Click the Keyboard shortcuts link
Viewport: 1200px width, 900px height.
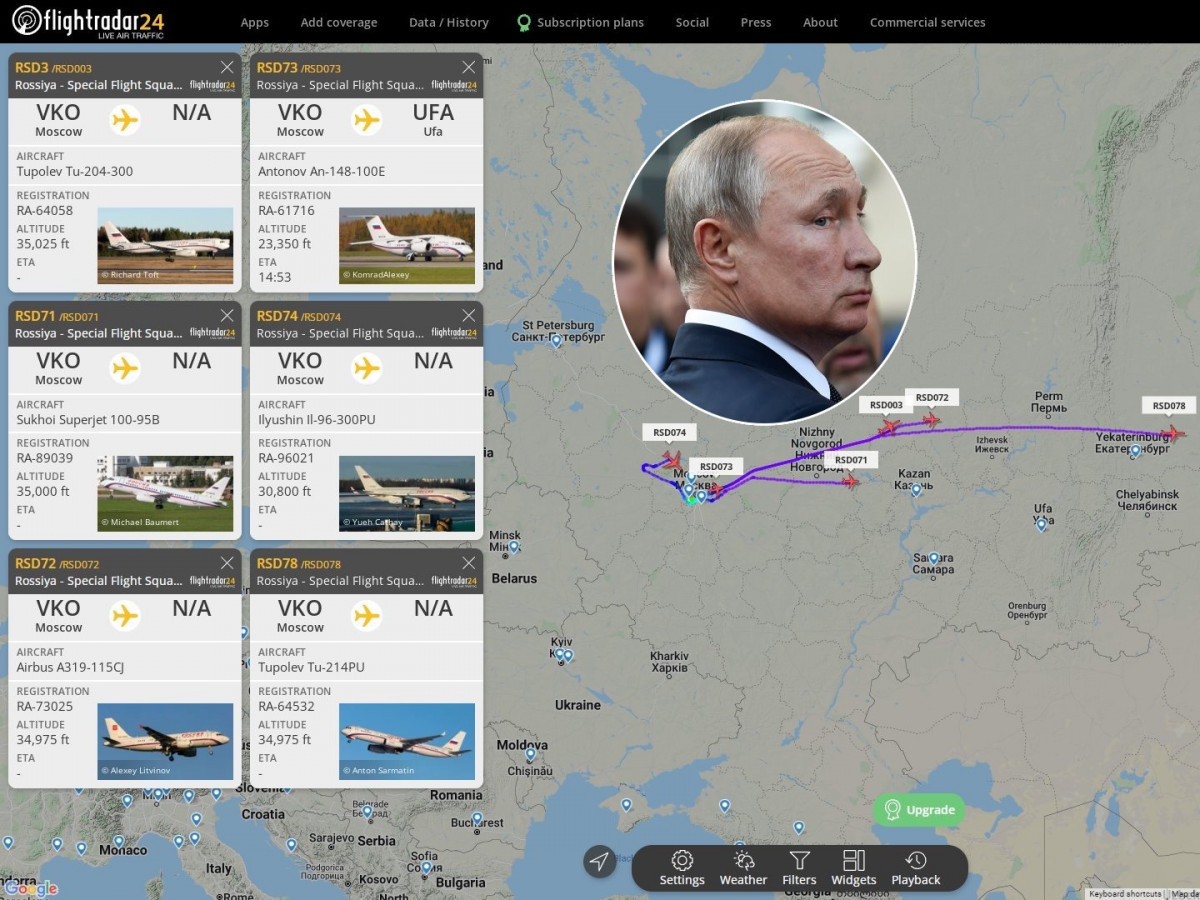(x=1125, y=894)
